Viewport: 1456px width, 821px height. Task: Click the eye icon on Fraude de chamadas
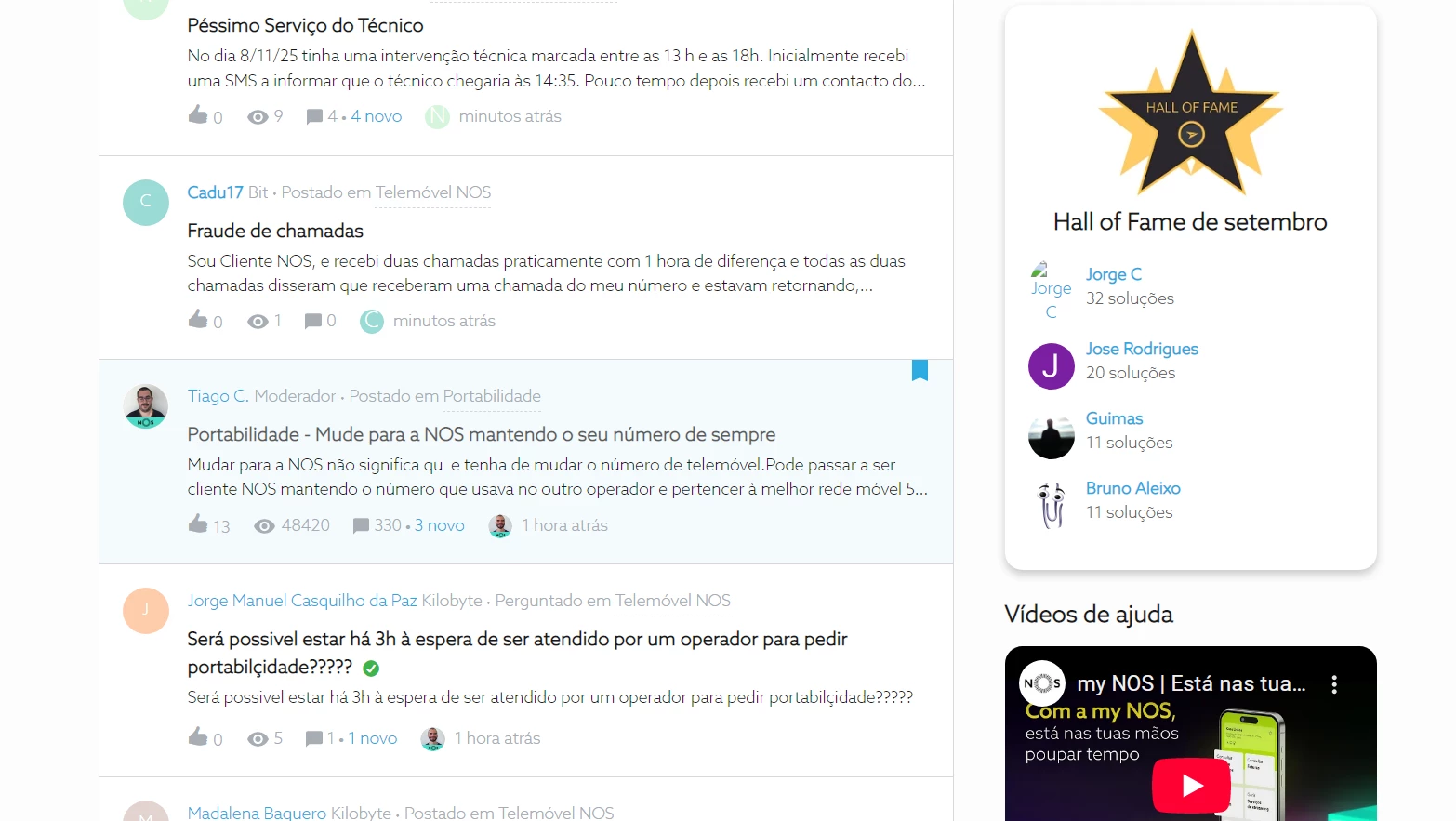(x=258, y=322)
